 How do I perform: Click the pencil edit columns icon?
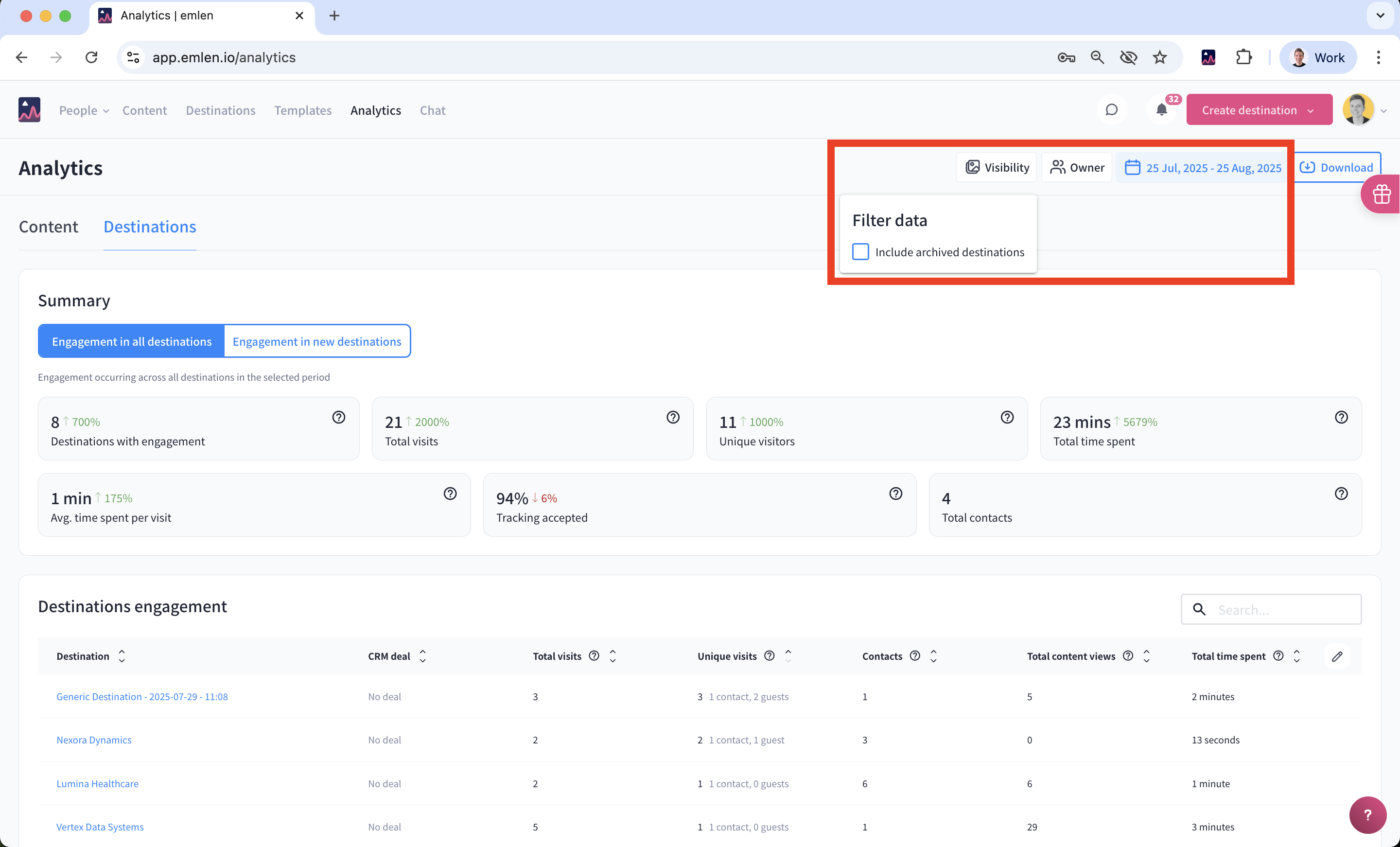[1337, 656]
